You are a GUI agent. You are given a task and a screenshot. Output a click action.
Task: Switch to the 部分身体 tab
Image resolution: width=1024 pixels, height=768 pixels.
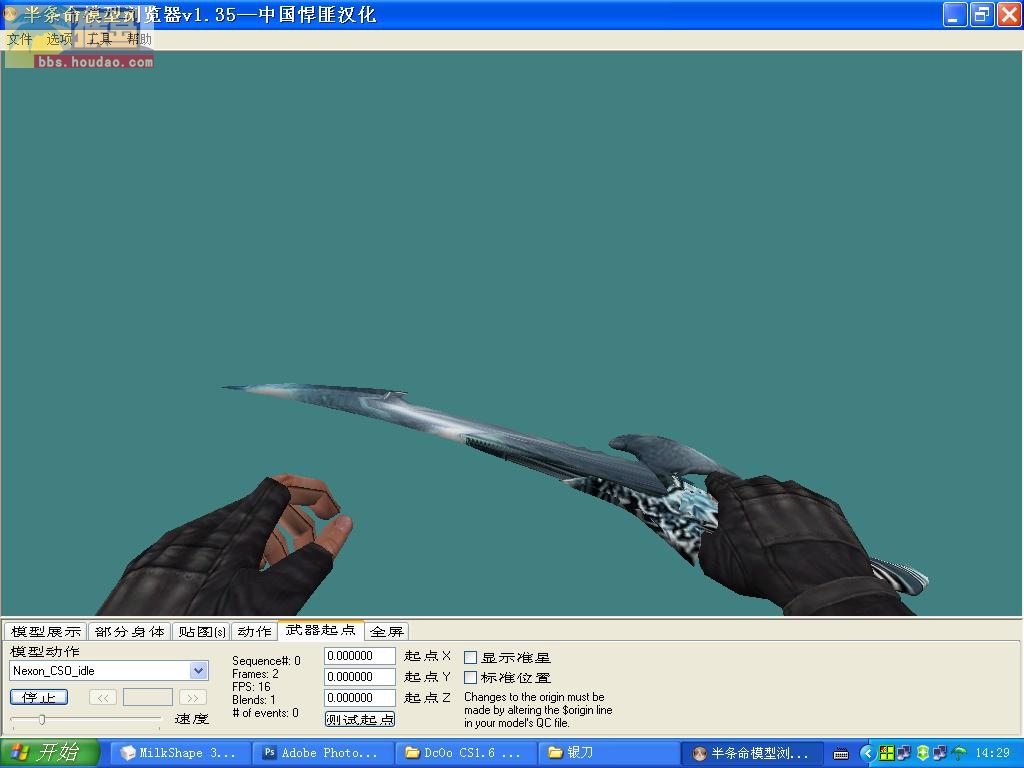click(129, 632)
